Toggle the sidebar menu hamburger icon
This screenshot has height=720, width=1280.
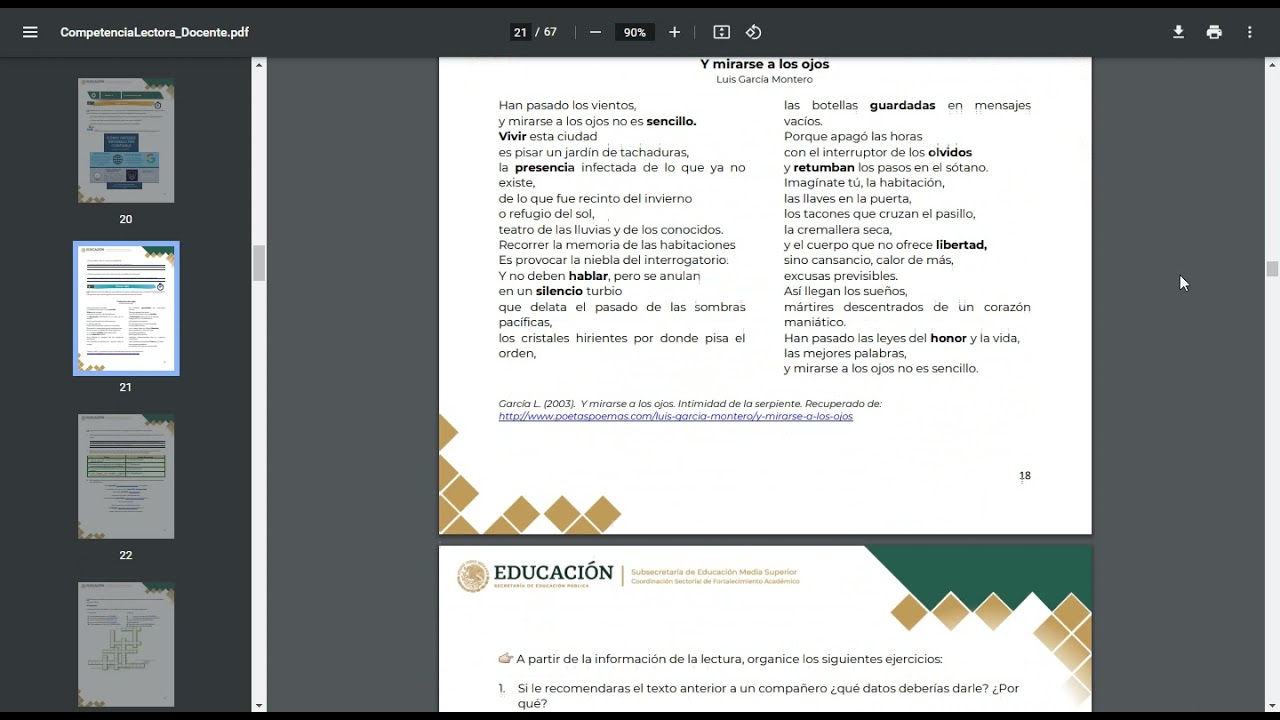pyautogui.click(x=30, y=32)
